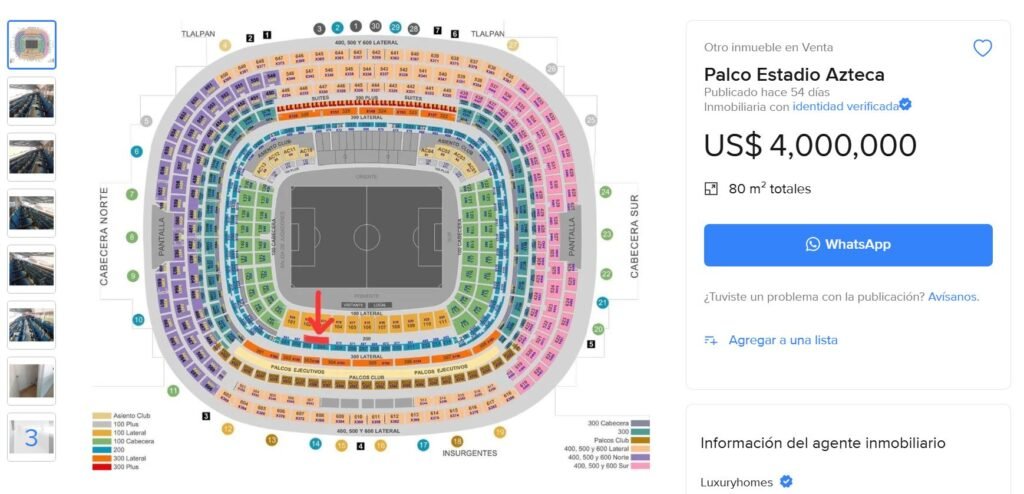
Task: Select the second gallery thumbnail
Action: 32,100
